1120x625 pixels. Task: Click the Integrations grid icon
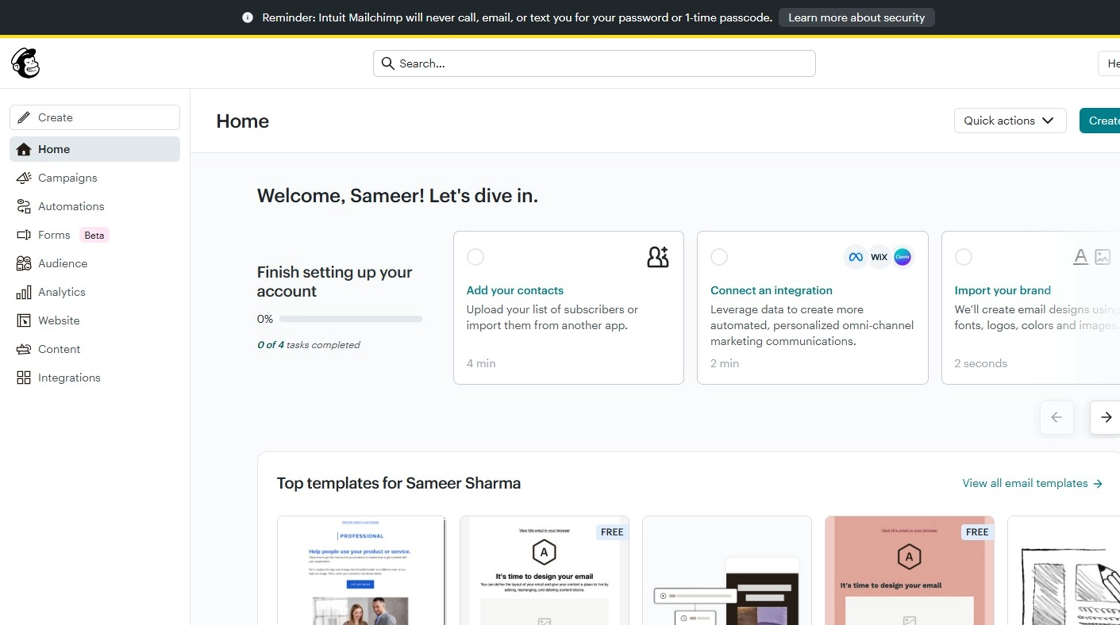(24, 378)
